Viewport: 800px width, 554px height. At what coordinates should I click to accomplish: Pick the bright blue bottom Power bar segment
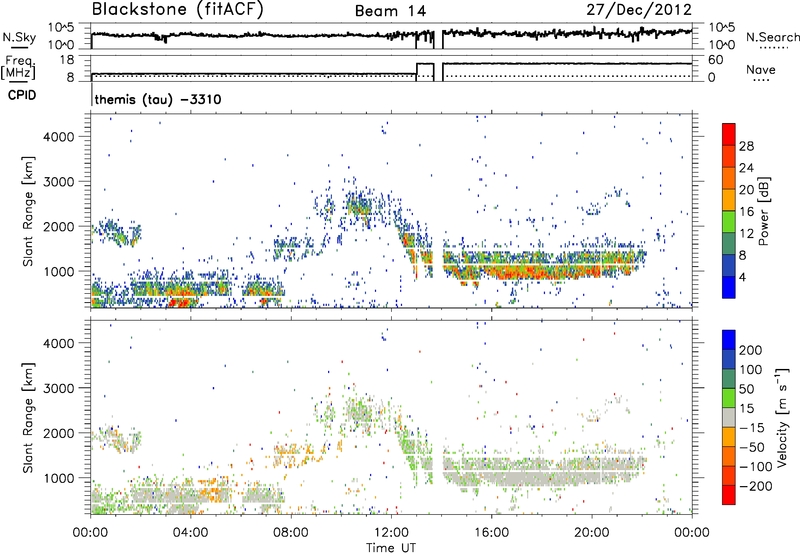(x=729, y=287)
